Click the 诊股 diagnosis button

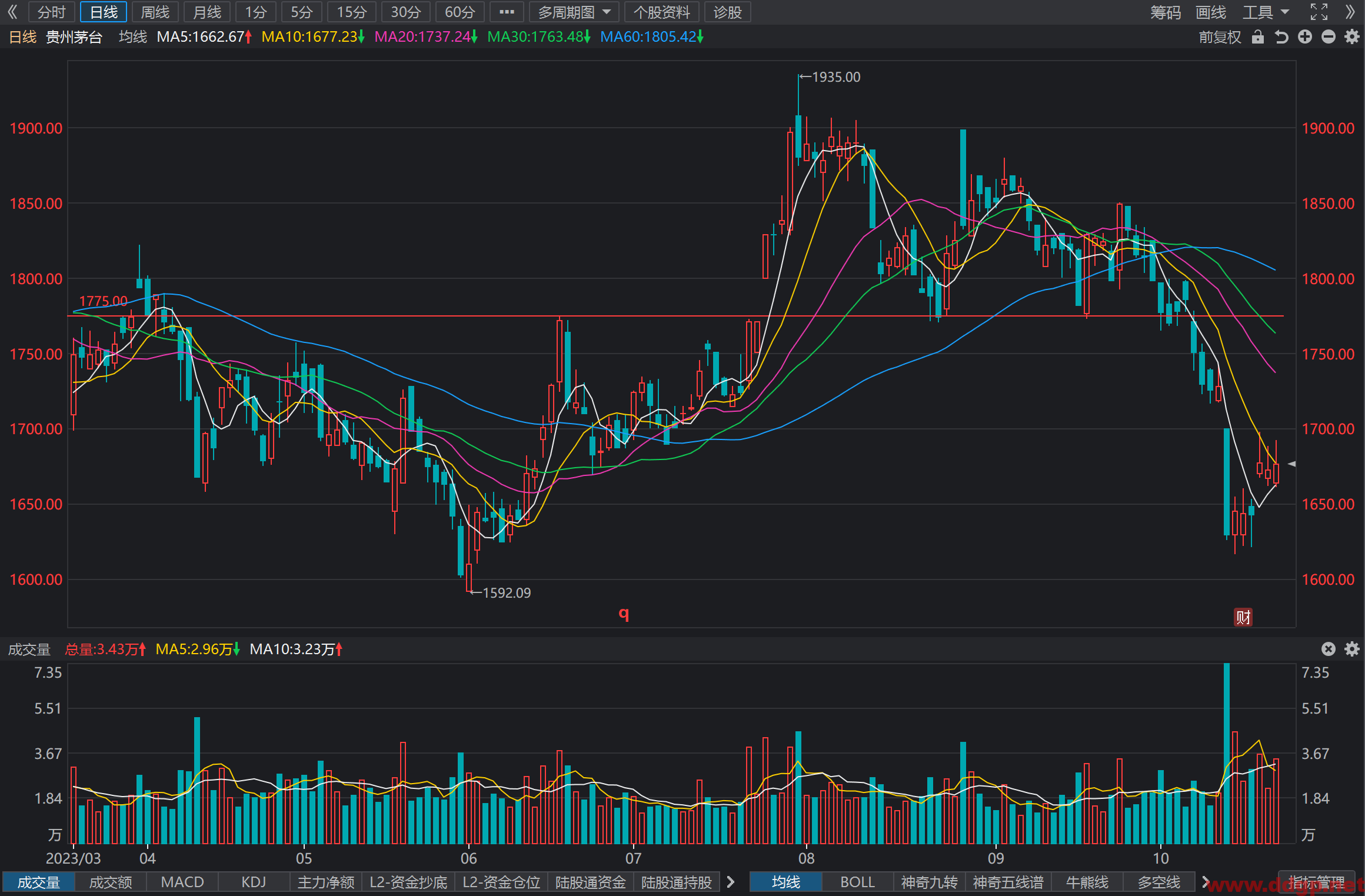pyautogui.click(x=728, y=12)
